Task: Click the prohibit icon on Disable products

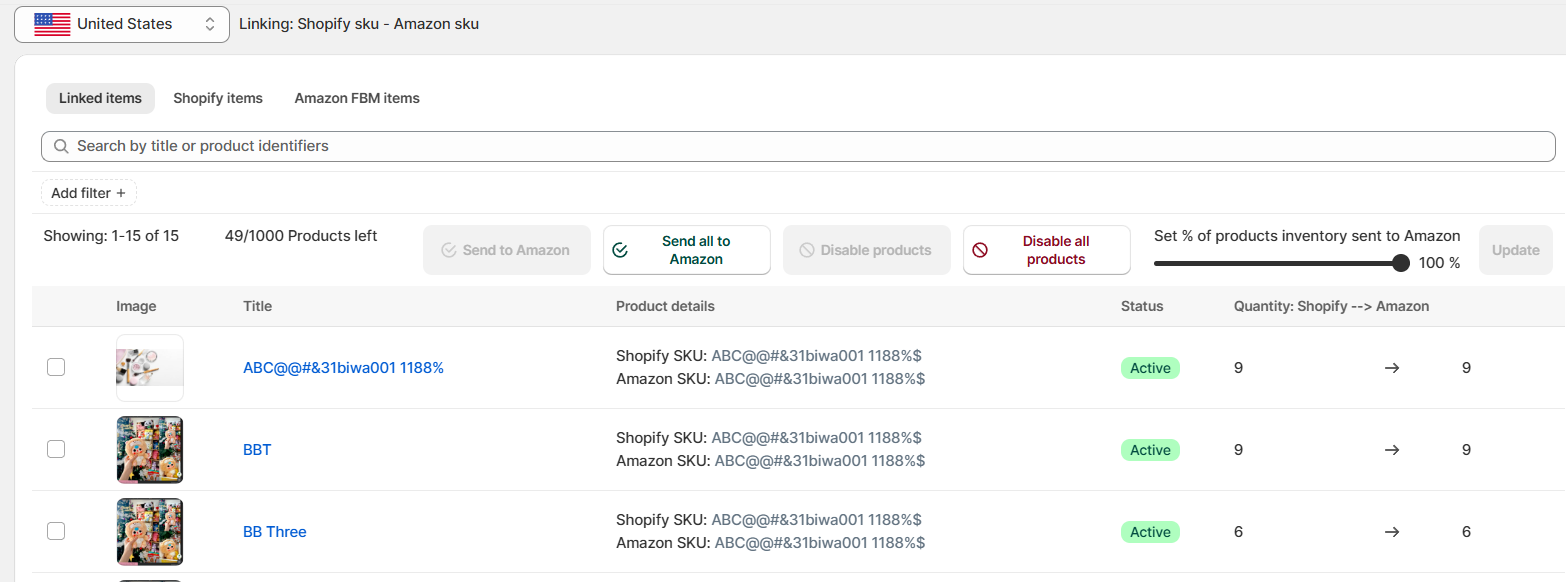Action: 807,250
